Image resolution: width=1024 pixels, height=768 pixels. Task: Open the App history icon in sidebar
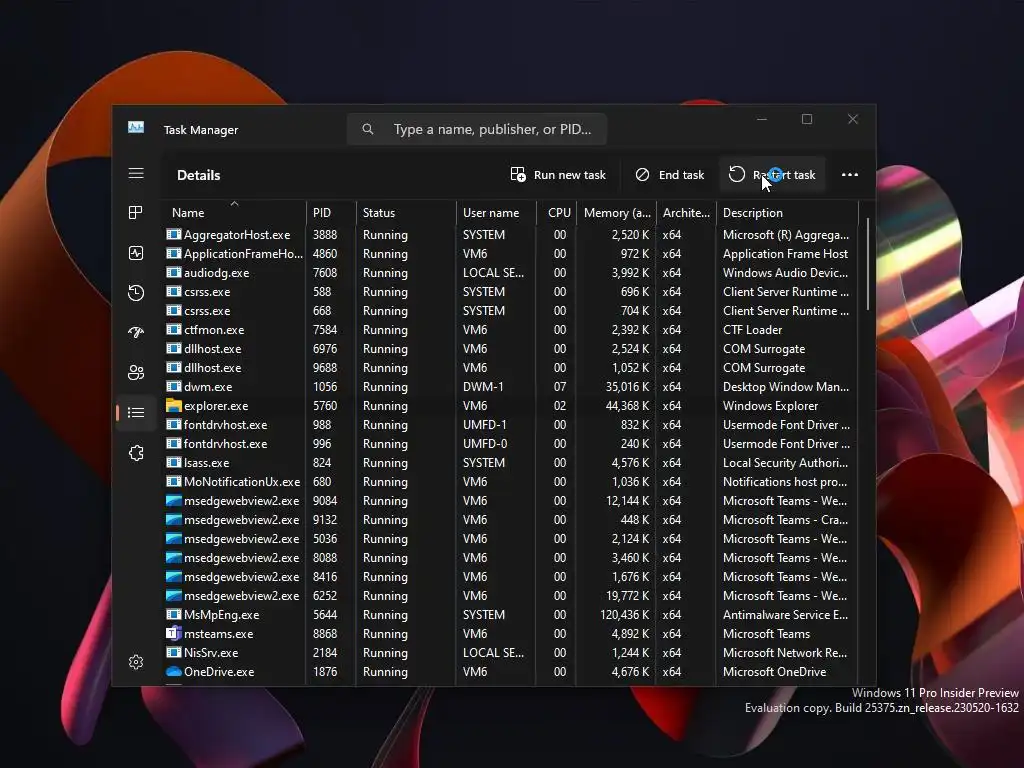click(136, 293)
